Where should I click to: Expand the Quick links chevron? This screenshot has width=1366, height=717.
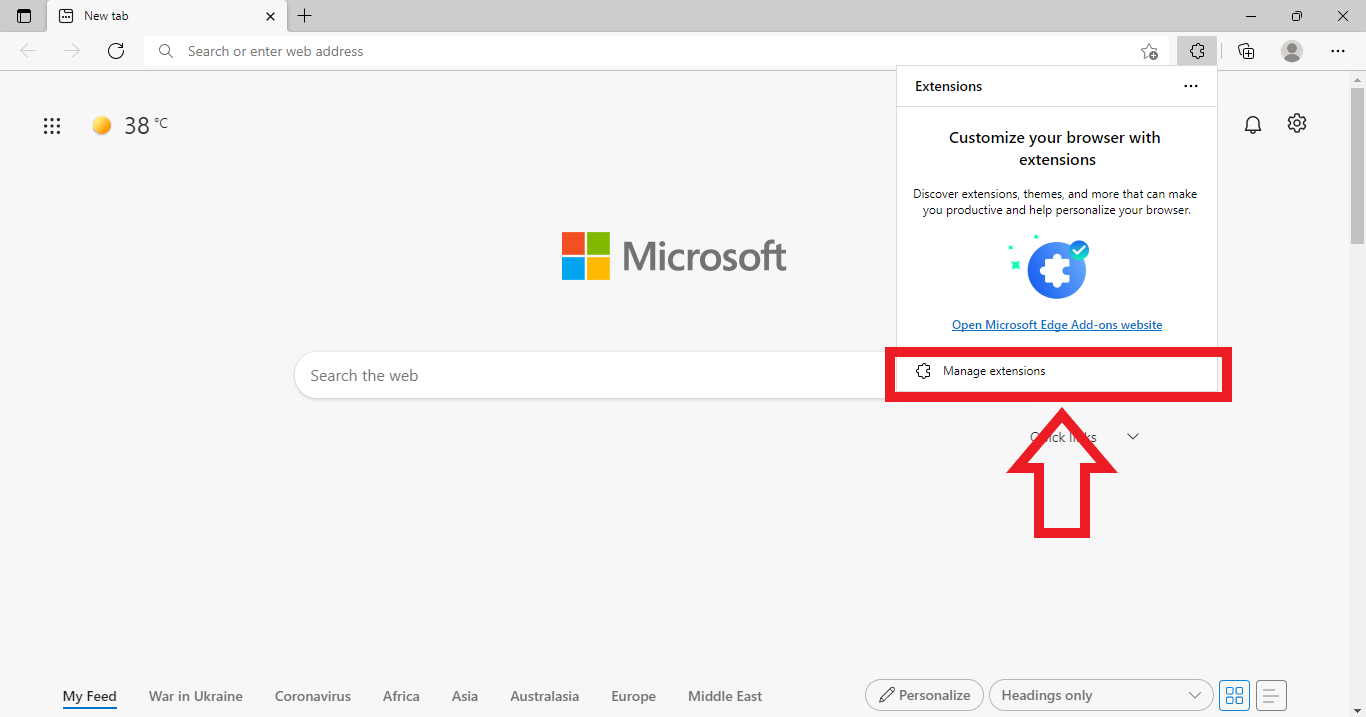coord(1132,436)
